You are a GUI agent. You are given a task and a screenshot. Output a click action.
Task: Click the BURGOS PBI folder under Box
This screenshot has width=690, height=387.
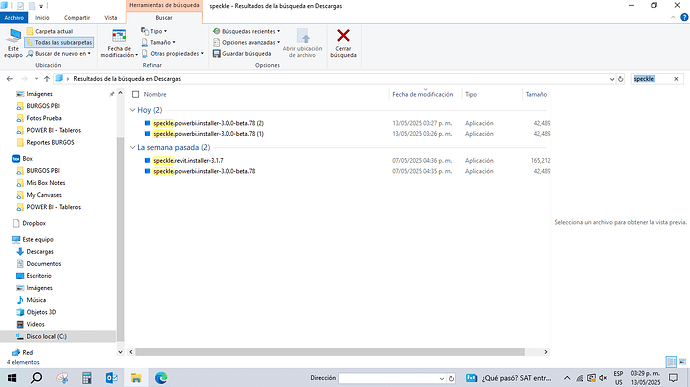[x=43, y=170]
